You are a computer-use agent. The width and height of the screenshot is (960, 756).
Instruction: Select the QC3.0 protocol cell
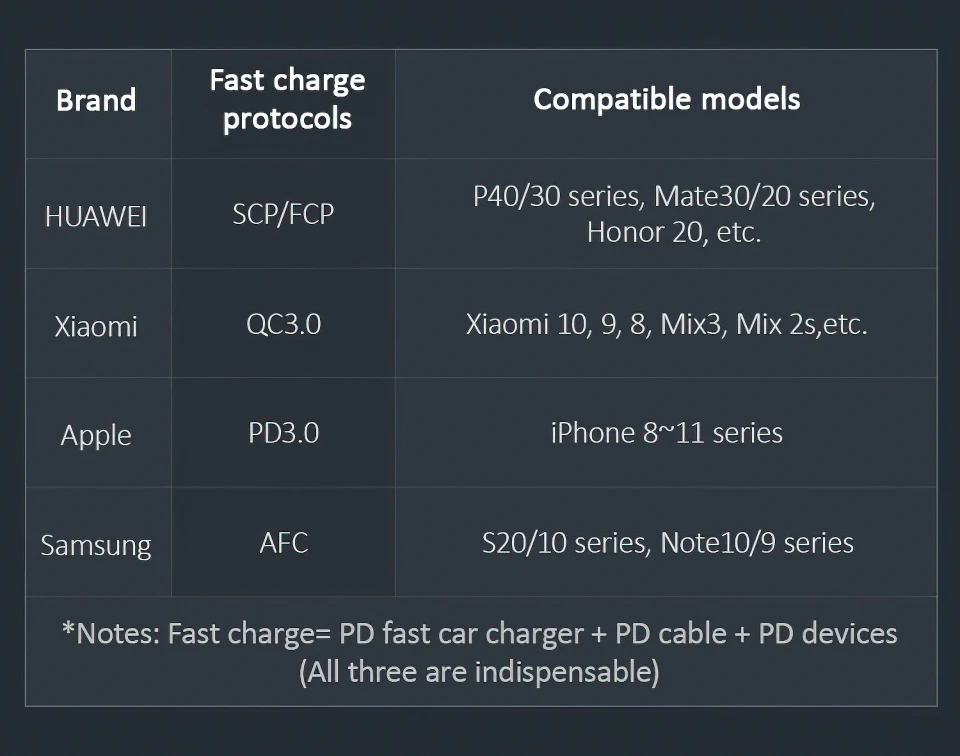(x=283, y=324)
